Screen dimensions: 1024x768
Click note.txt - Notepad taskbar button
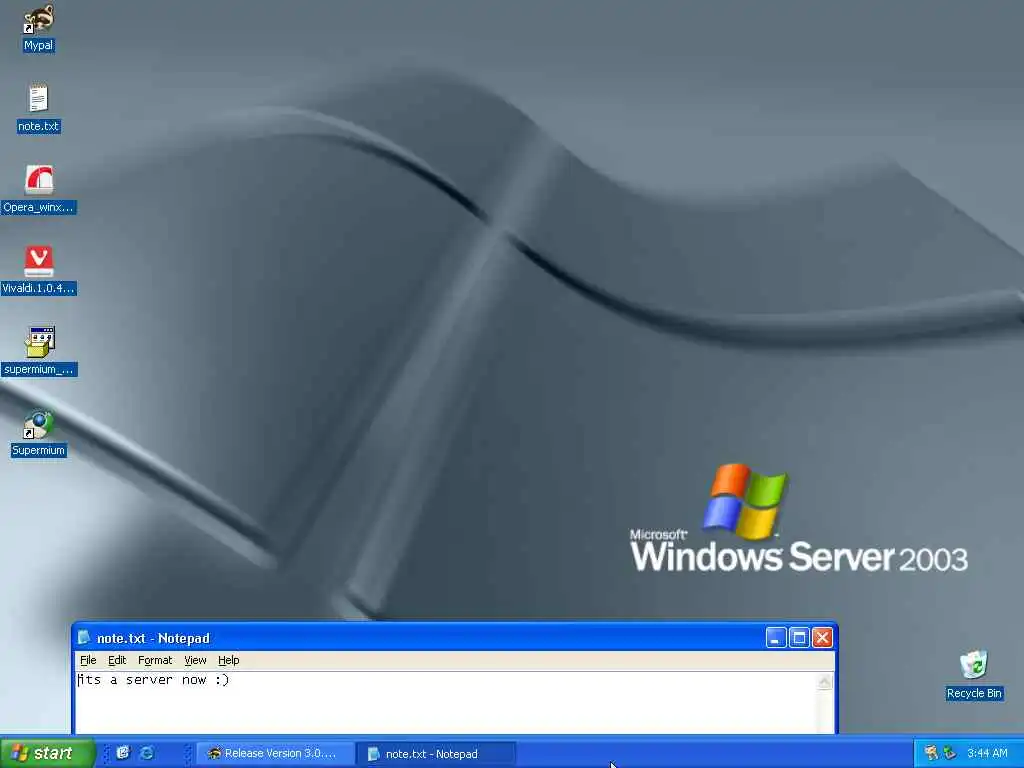(x=436, y=754)
